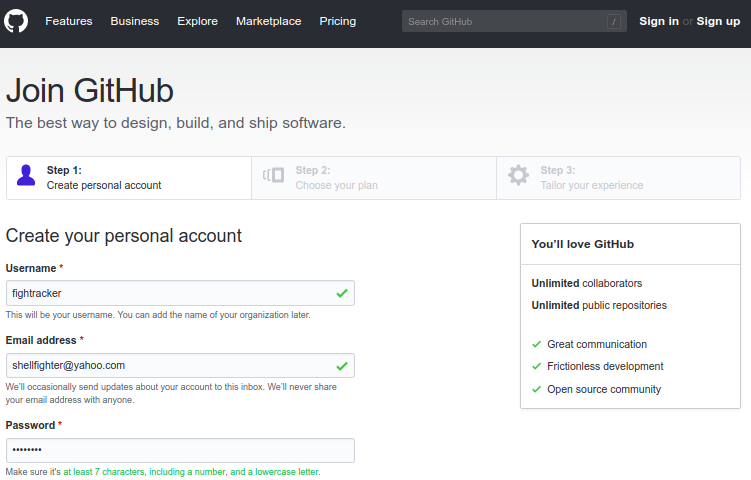Click the Email address label
The height and width of the screenshot is (480, 751).
(x=41, y=340)
